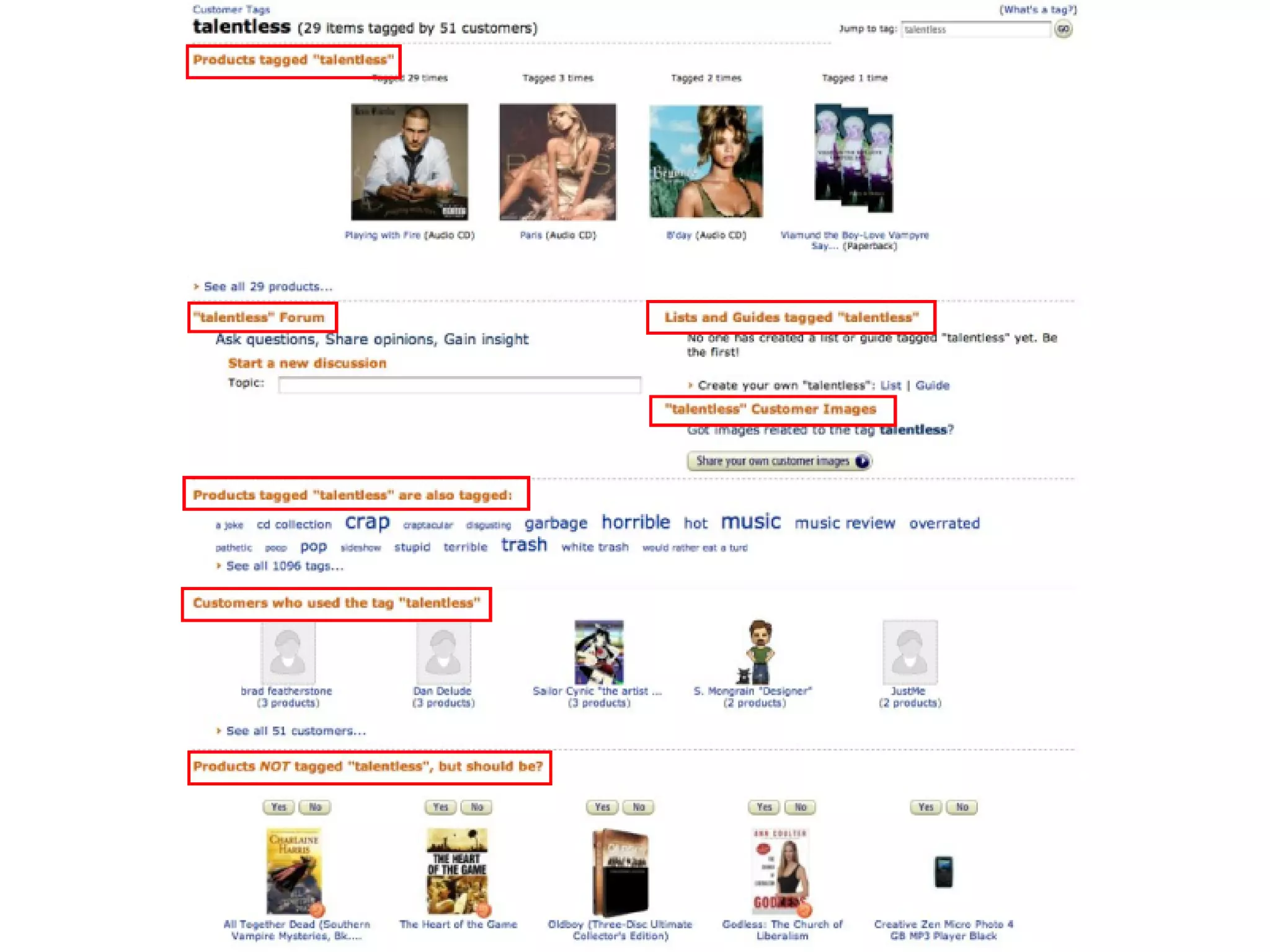Expand See all 51 customers
The image size is (1270, 952).
(x=295, y=731)
